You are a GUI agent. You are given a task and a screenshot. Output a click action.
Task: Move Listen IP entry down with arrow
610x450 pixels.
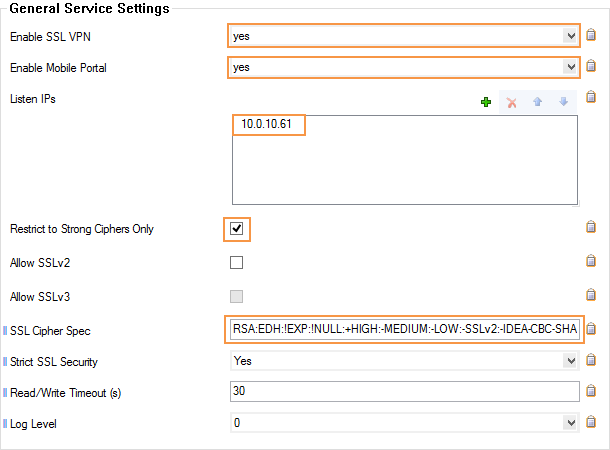563,102
